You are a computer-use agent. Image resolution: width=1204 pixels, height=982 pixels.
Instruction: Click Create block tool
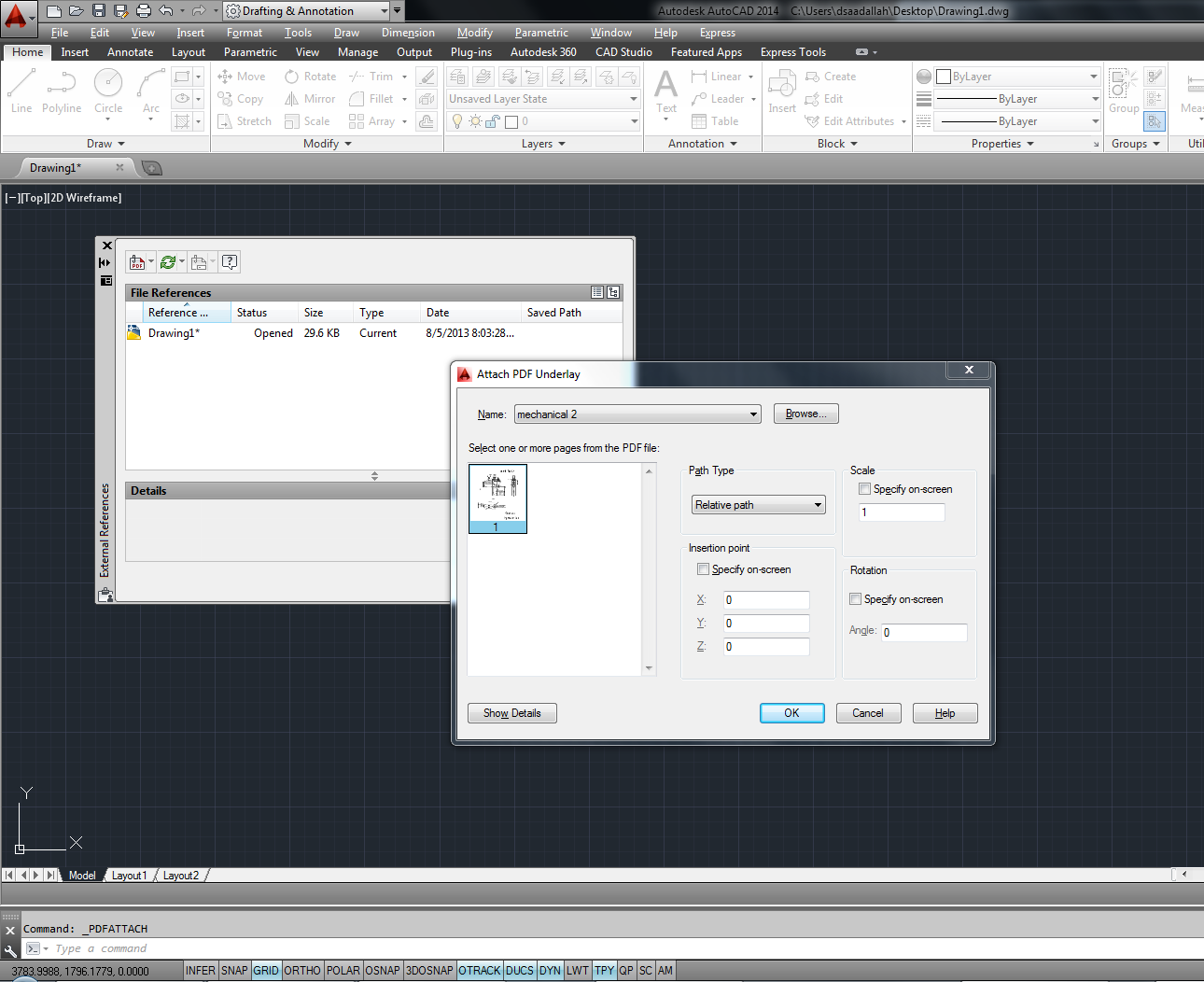[831, 77]
